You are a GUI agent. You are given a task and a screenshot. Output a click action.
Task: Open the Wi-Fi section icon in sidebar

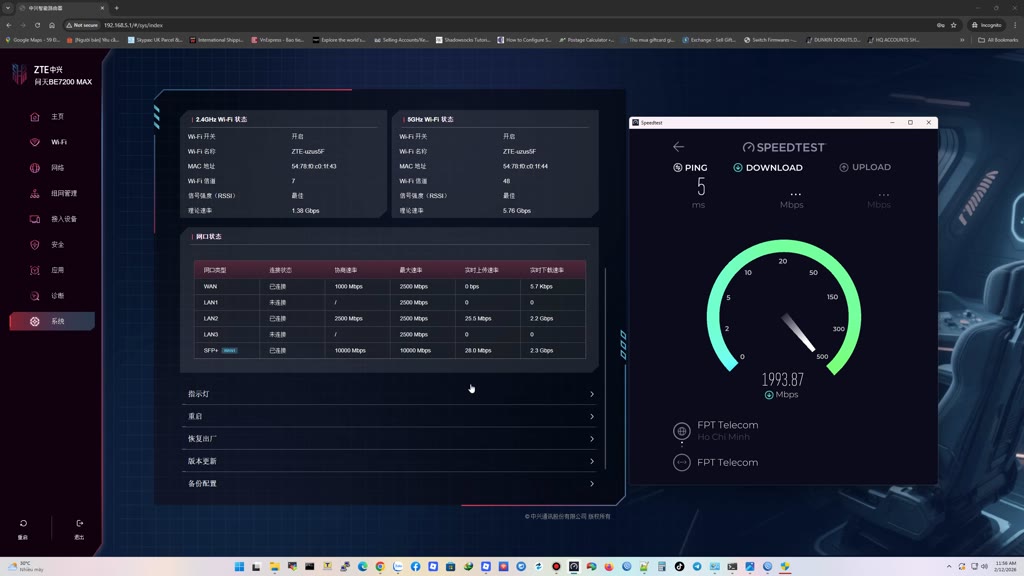pyautogui.click(x=35, y=142)
